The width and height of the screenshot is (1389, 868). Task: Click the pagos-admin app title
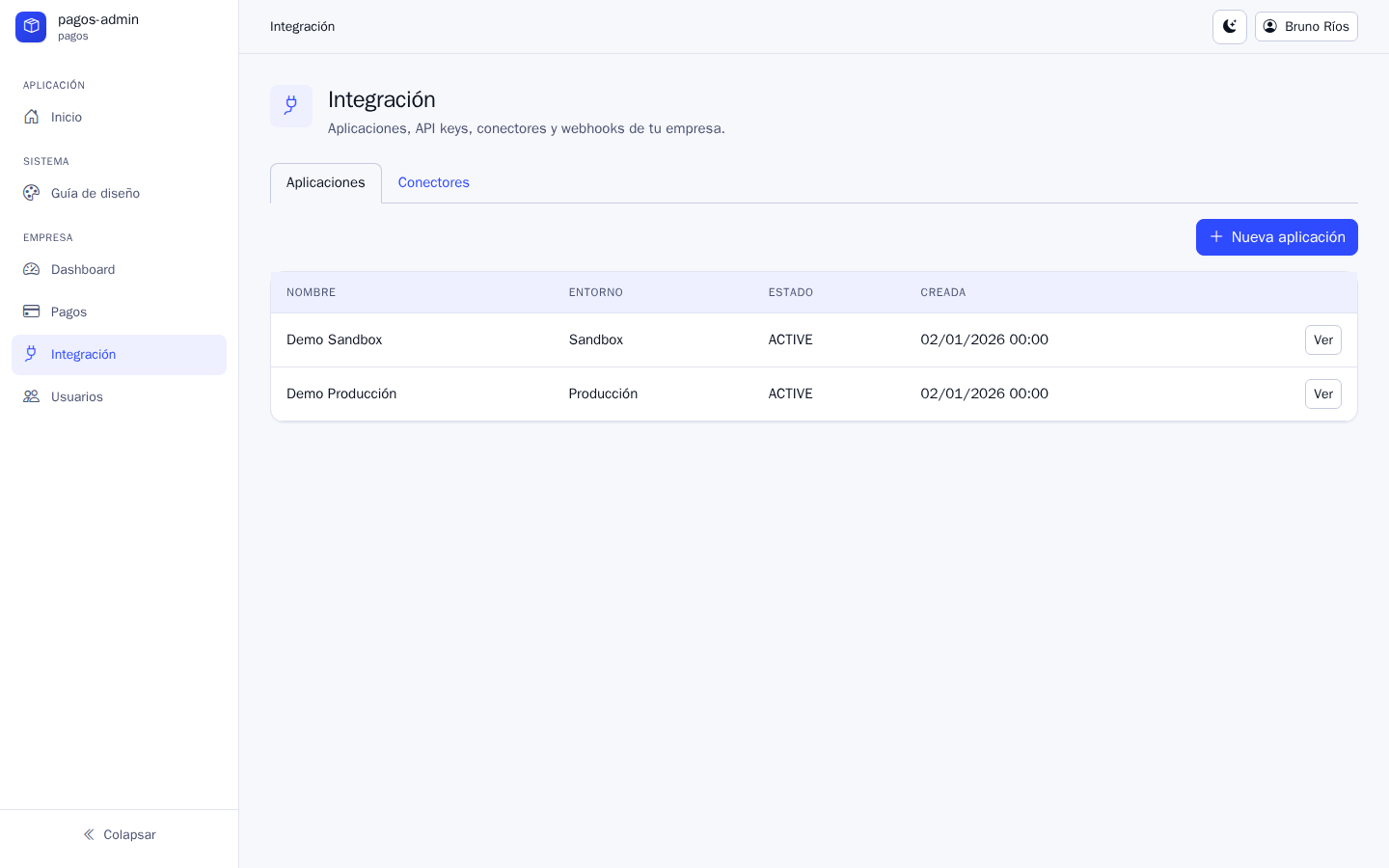click(x=98, y=19)
